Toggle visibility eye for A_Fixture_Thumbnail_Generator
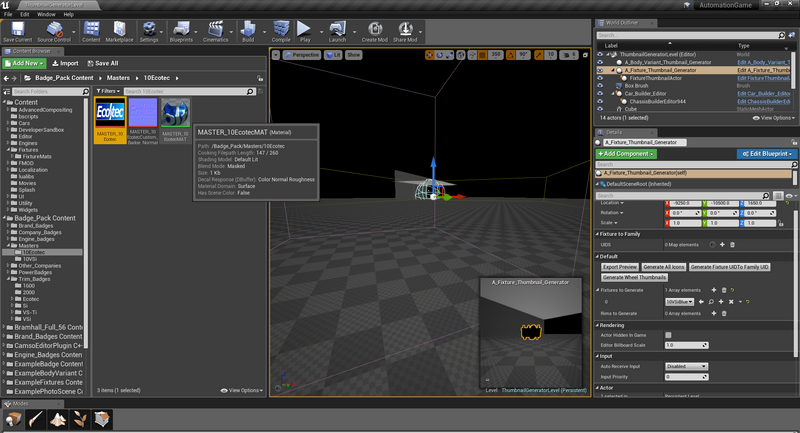This screenshot has width=800, height=433. 600,71
